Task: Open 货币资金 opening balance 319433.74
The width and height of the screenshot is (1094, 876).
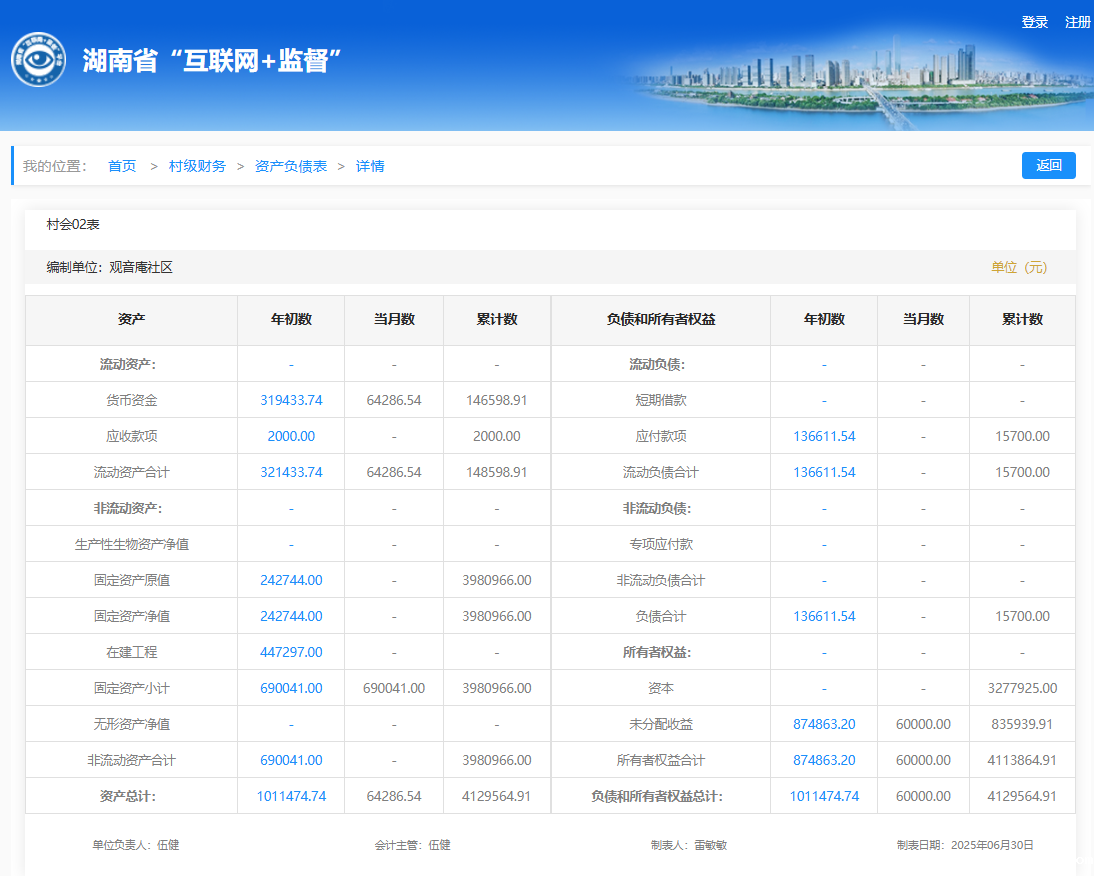Action: 291,400
